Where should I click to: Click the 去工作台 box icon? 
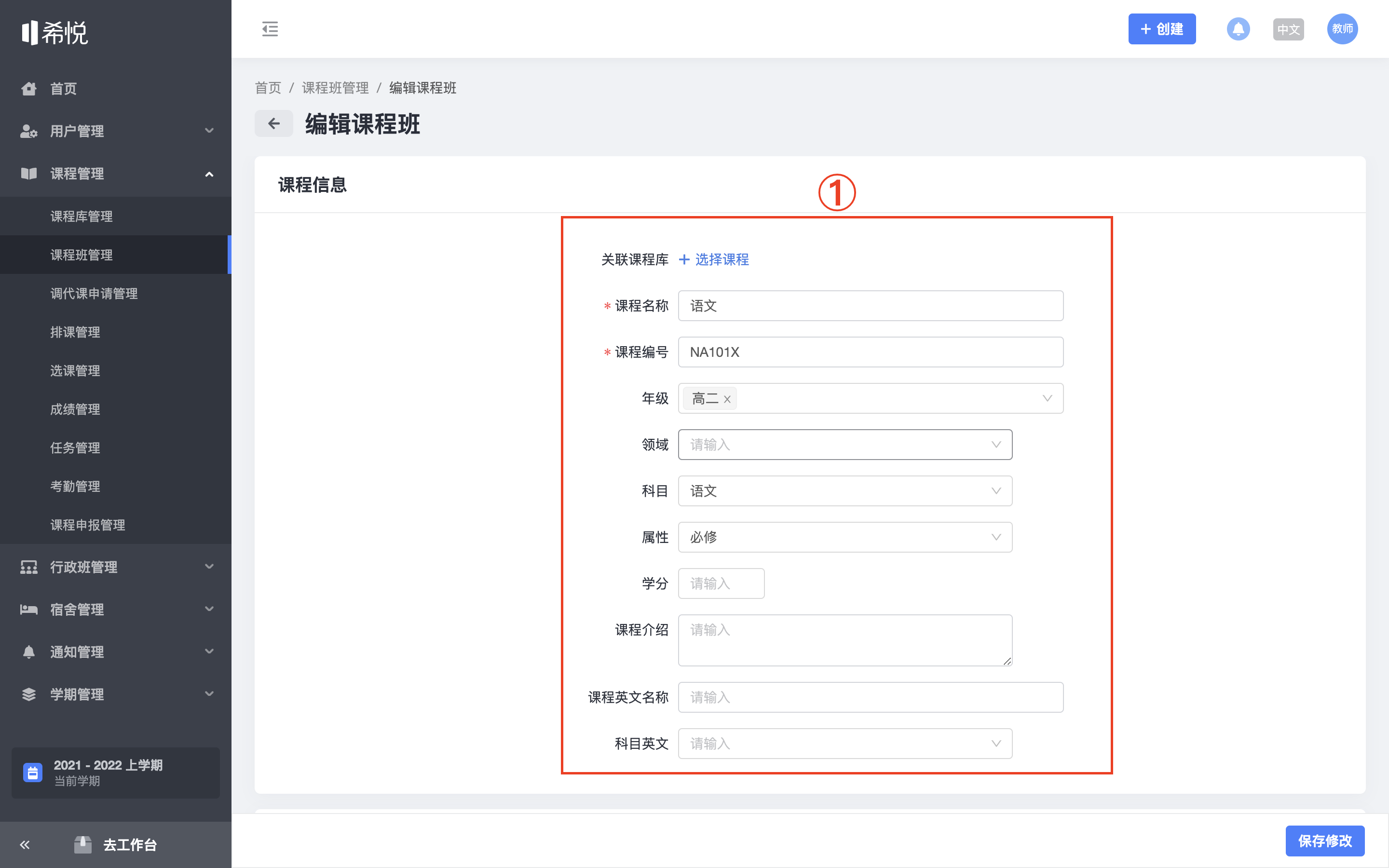click(x=82, y=844)
